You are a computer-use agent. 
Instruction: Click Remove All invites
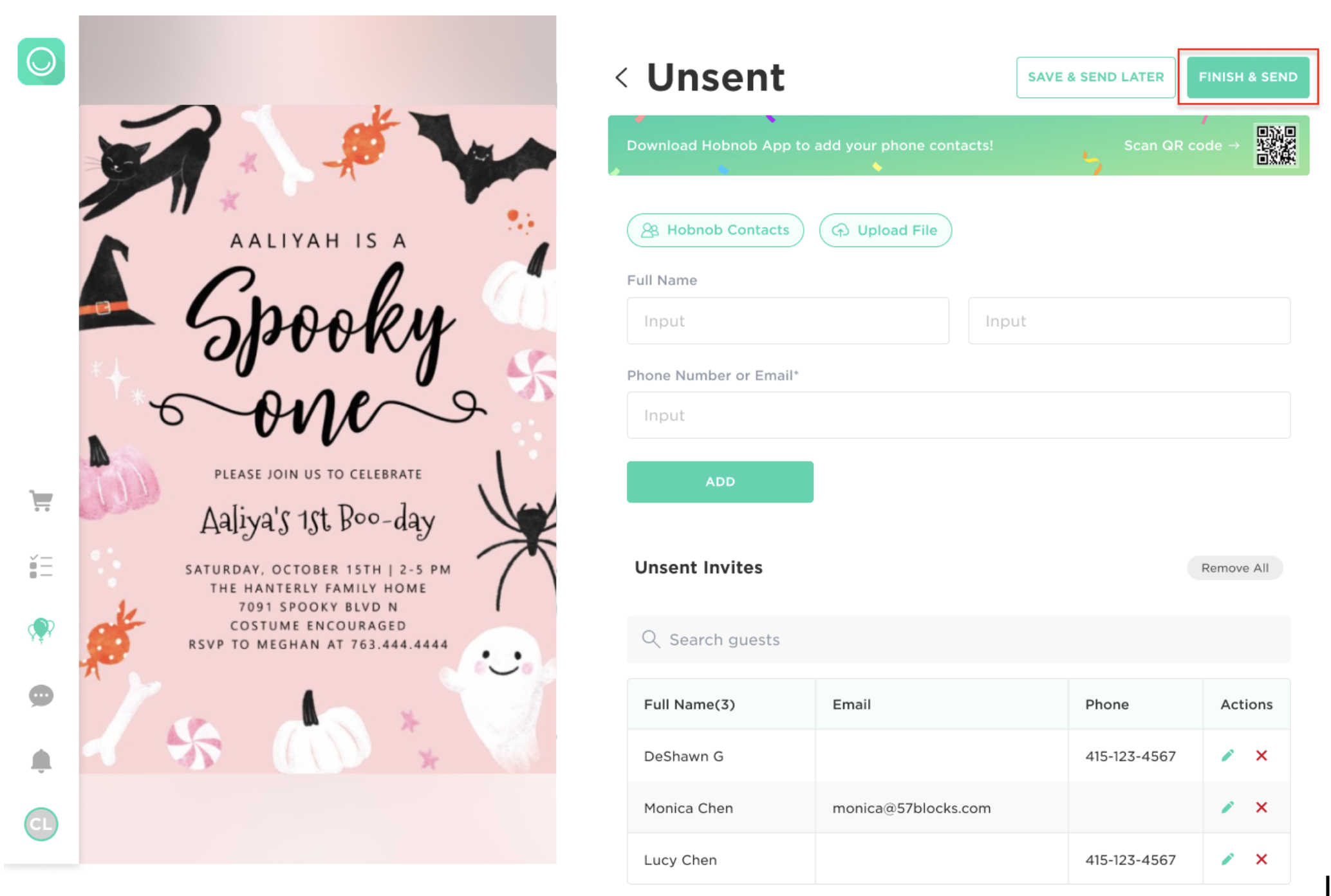tap(1234, 568)
